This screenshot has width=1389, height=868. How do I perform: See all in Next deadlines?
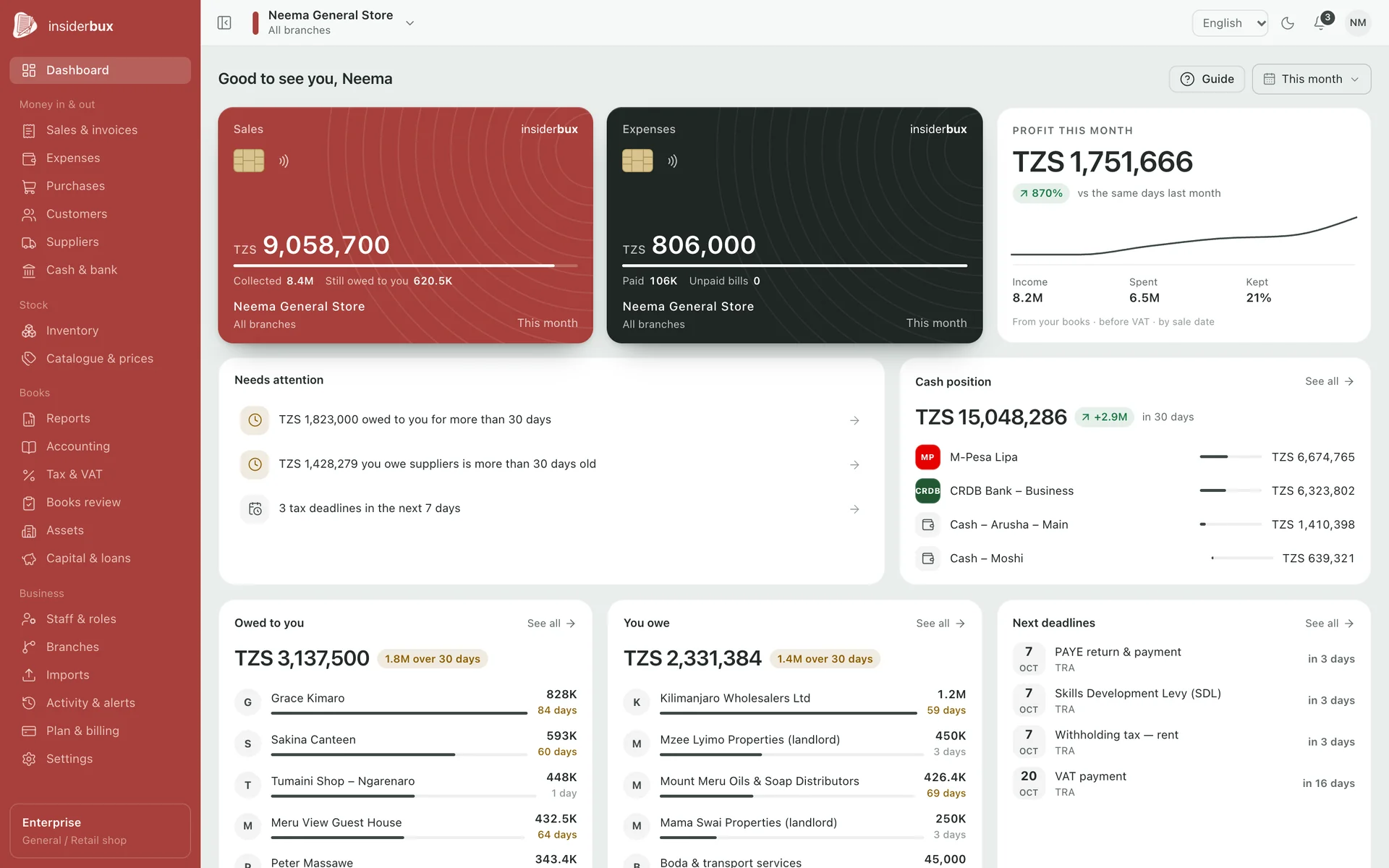coord(1329,624)
